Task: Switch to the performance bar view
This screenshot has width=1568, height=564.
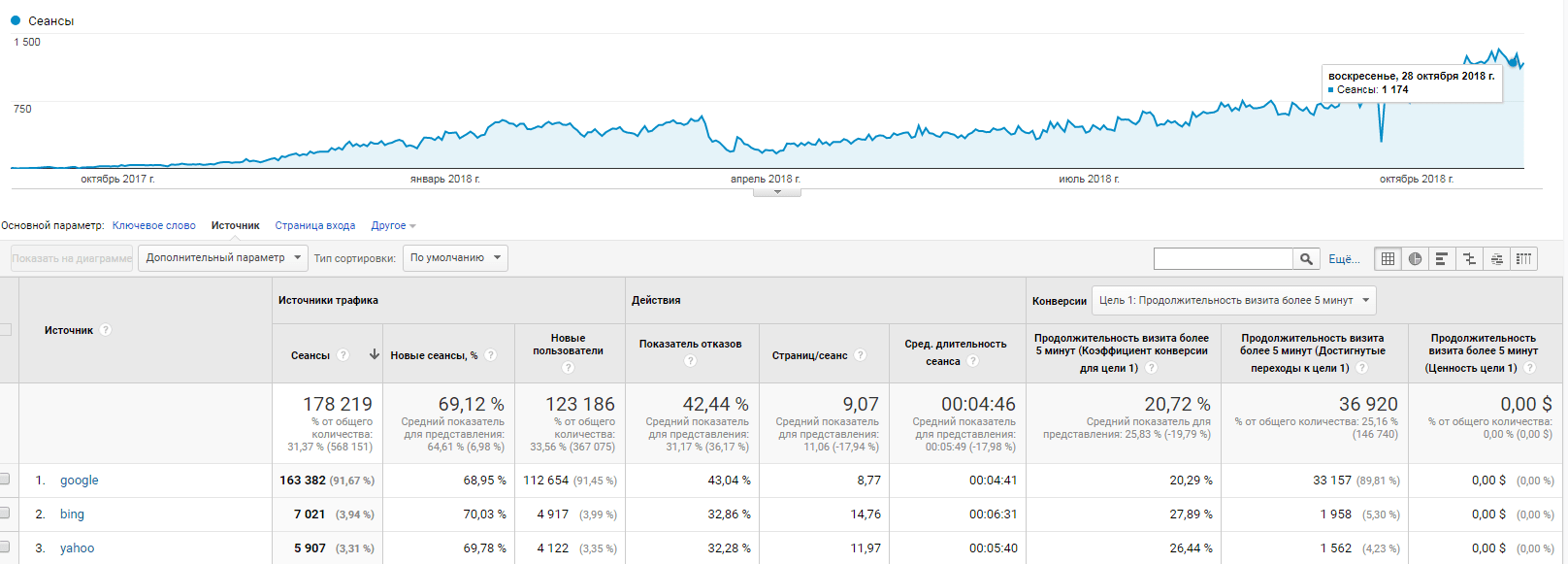Action: pyautogui.click(x=1442, y=258)
